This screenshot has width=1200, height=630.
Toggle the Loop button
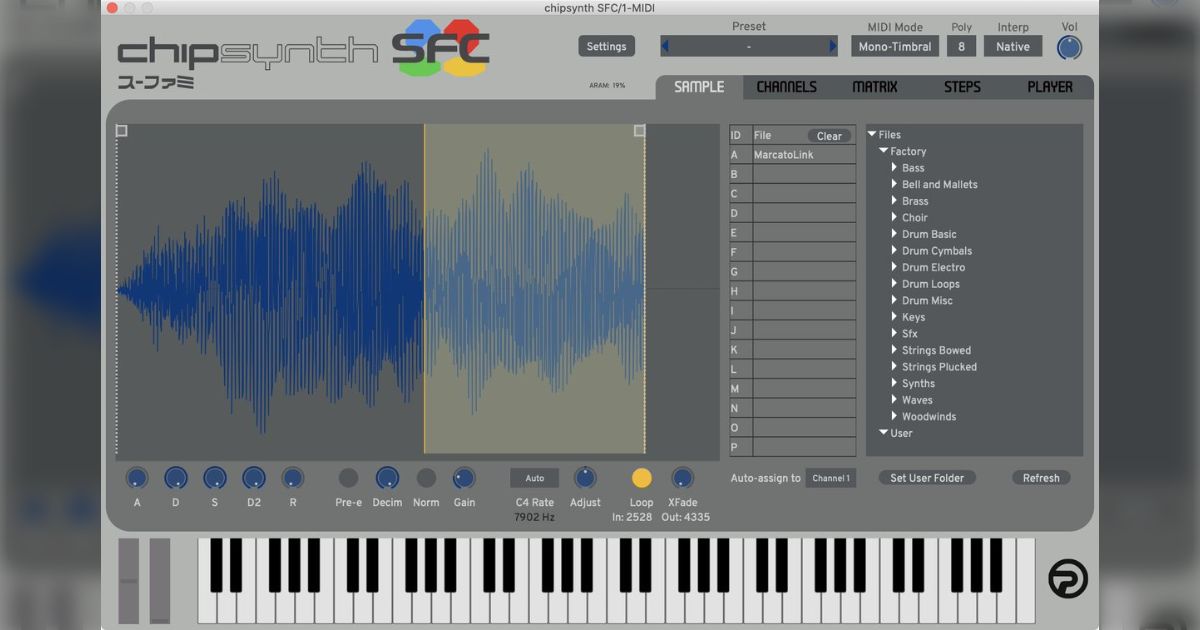point(641,478)
